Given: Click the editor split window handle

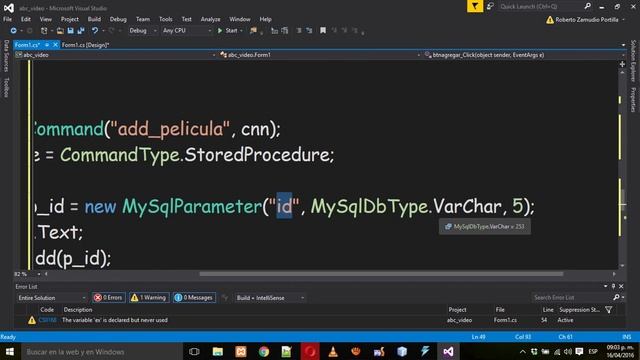Looking at the screenshot, I should [622, 64].
